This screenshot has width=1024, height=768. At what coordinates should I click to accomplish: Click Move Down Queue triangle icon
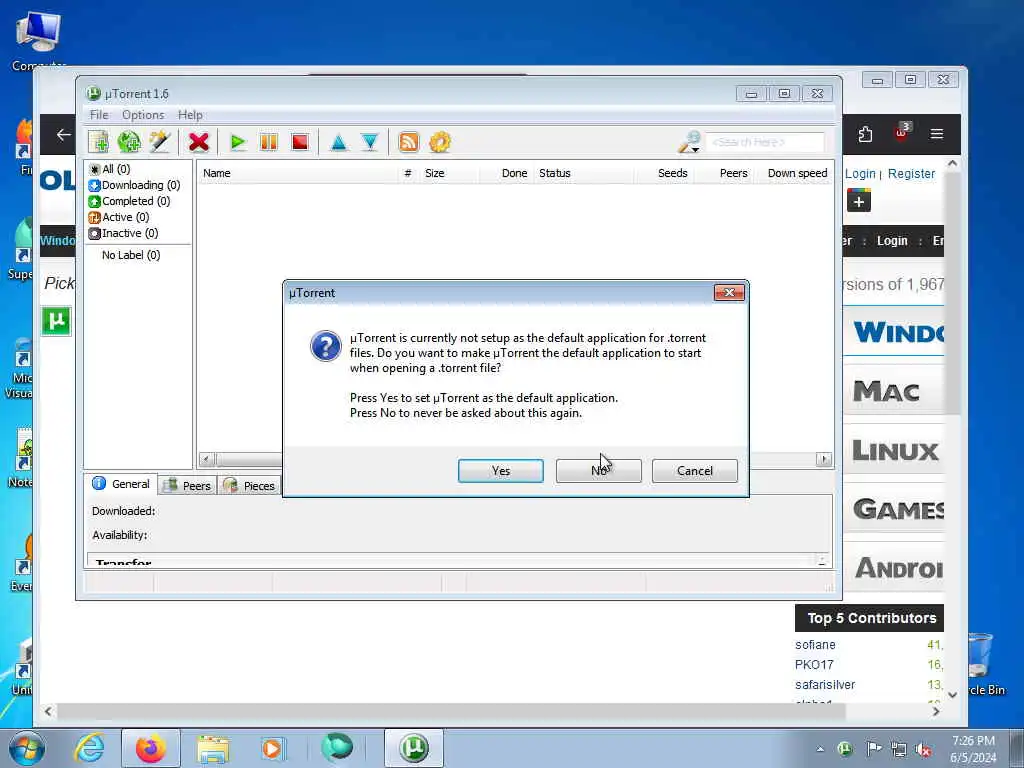tap(370, 142)
